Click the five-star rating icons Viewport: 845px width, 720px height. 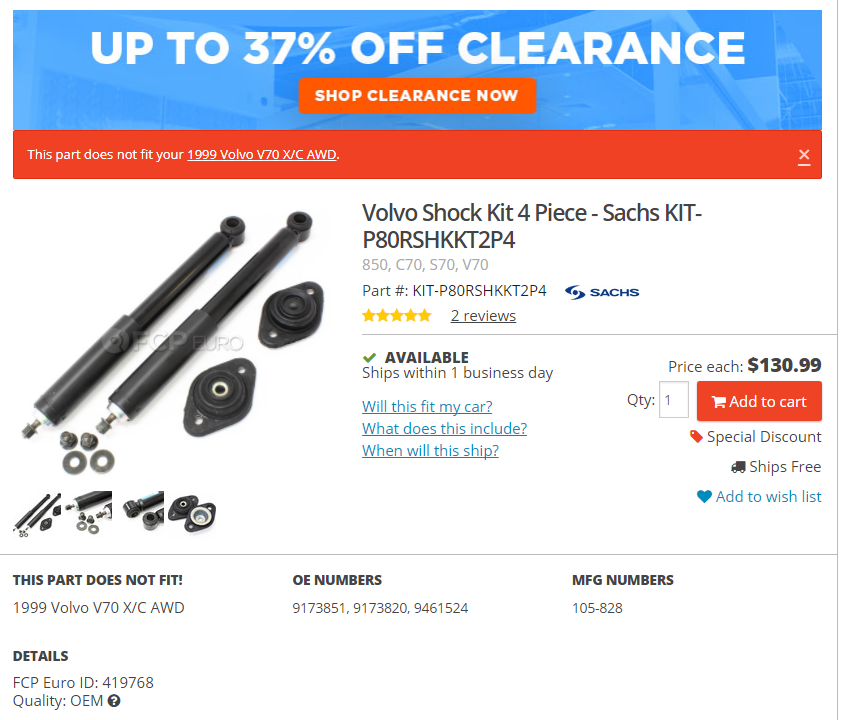[x=397, y=316]
